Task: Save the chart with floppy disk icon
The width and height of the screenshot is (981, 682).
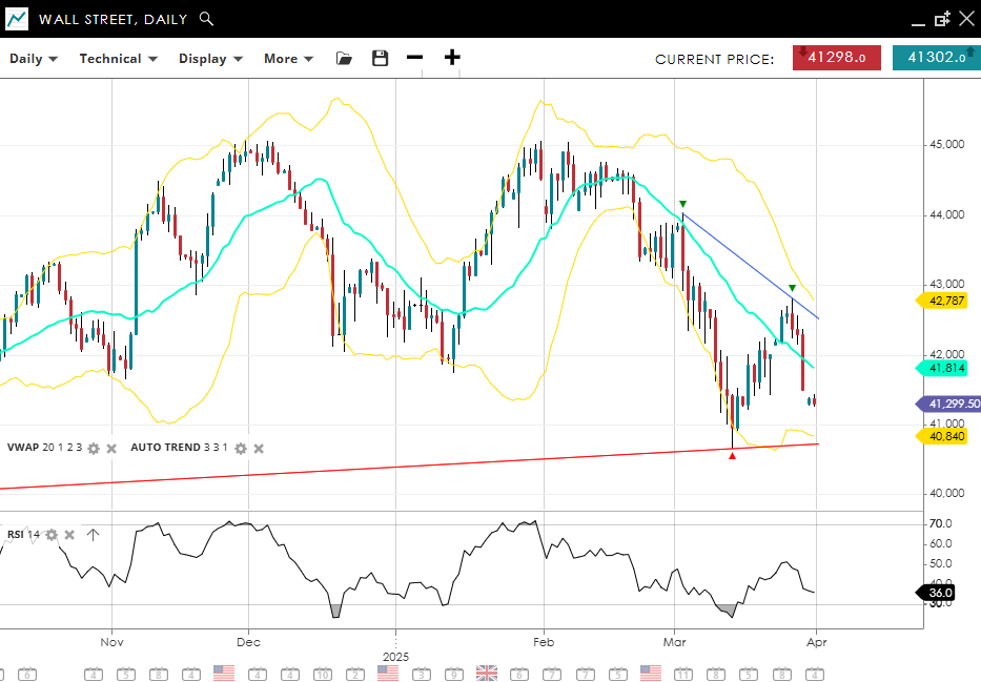Action: point(380,58)
